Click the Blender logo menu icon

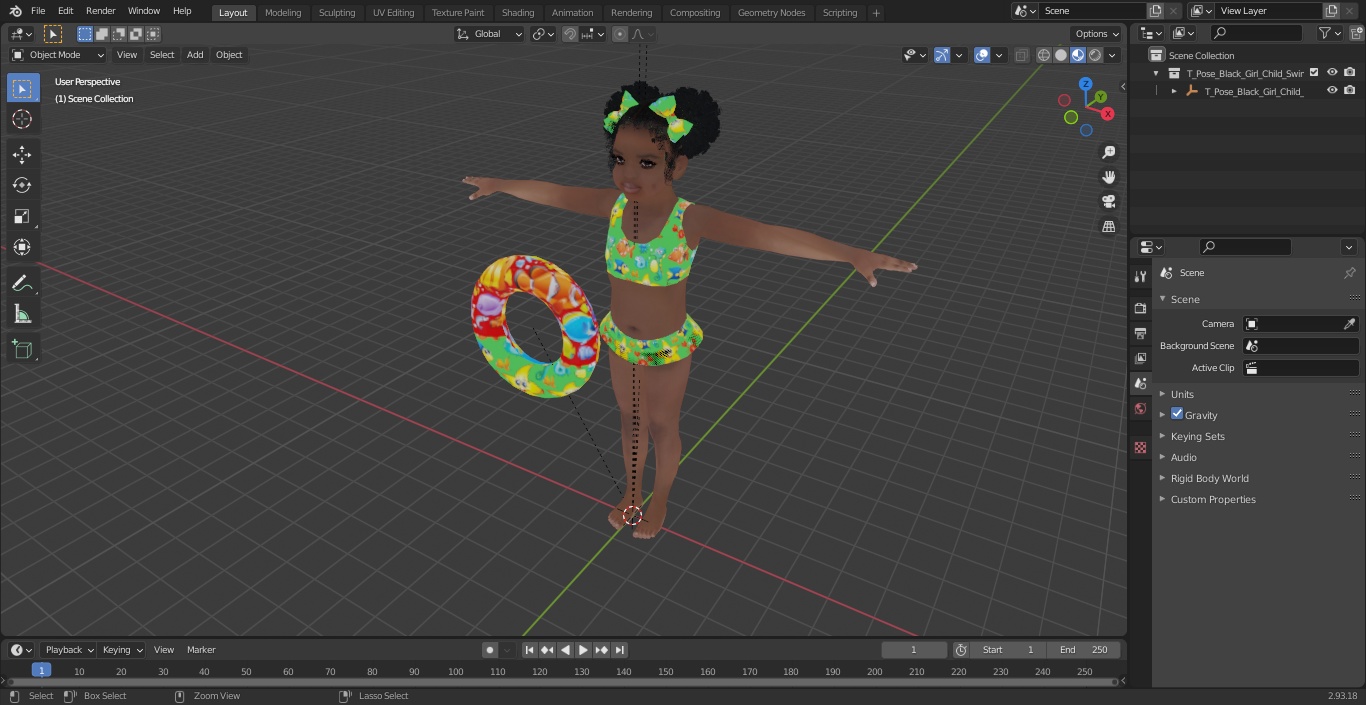tap(15, 11)
